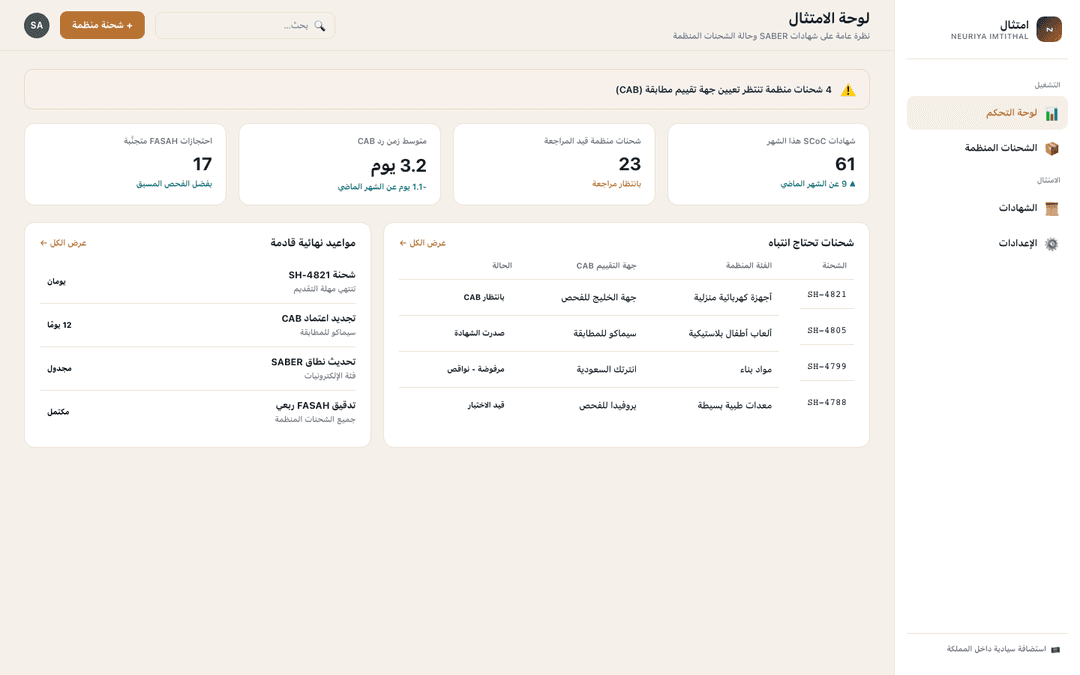This screenshot has width=1080, height=675.
Task: Click shipment ID SH-4805 in table
Action: tap(827, 331)
